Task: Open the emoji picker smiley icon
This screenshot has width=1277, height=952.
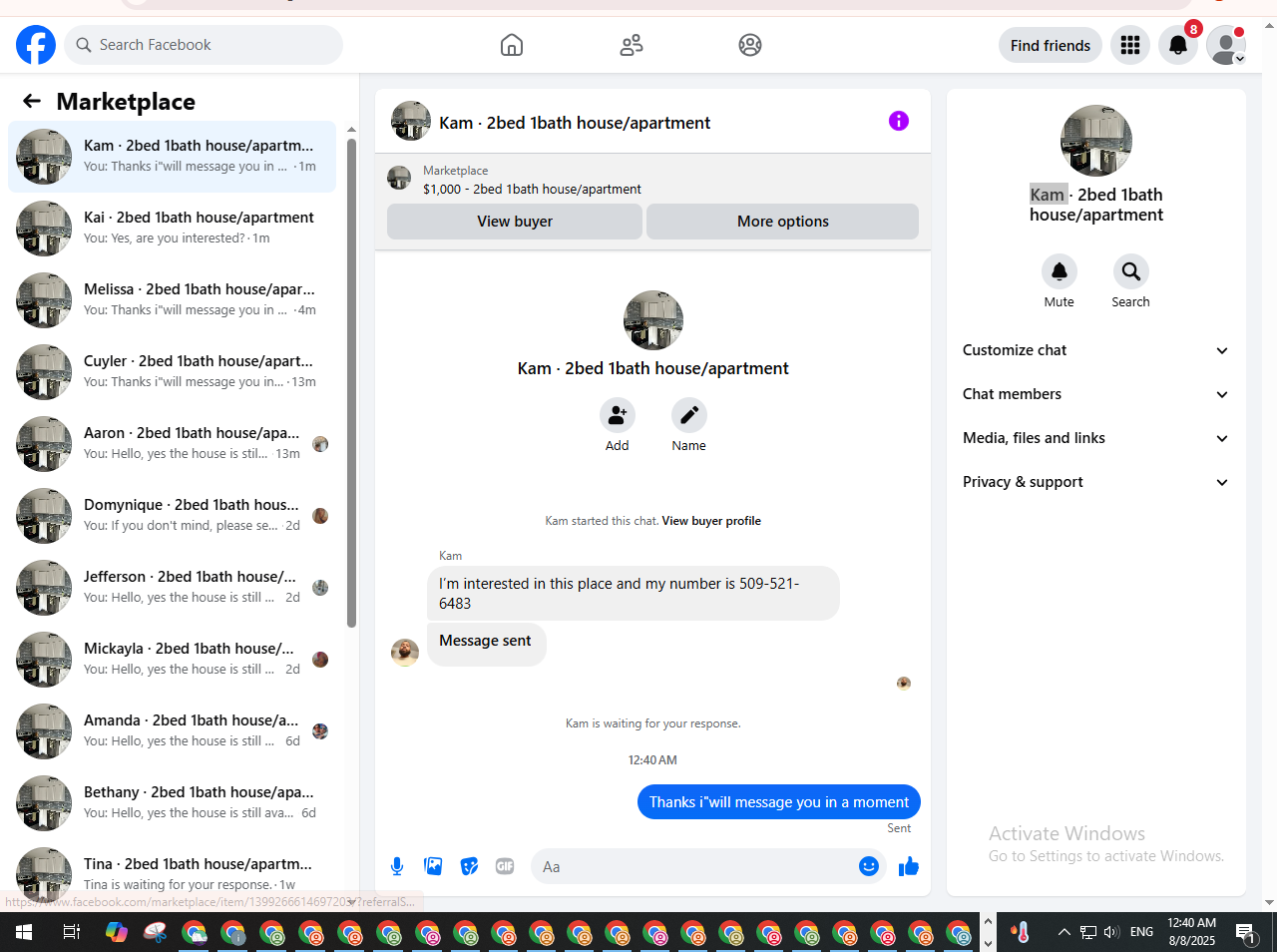Action: pyautogui.click(x=869, y=866)
